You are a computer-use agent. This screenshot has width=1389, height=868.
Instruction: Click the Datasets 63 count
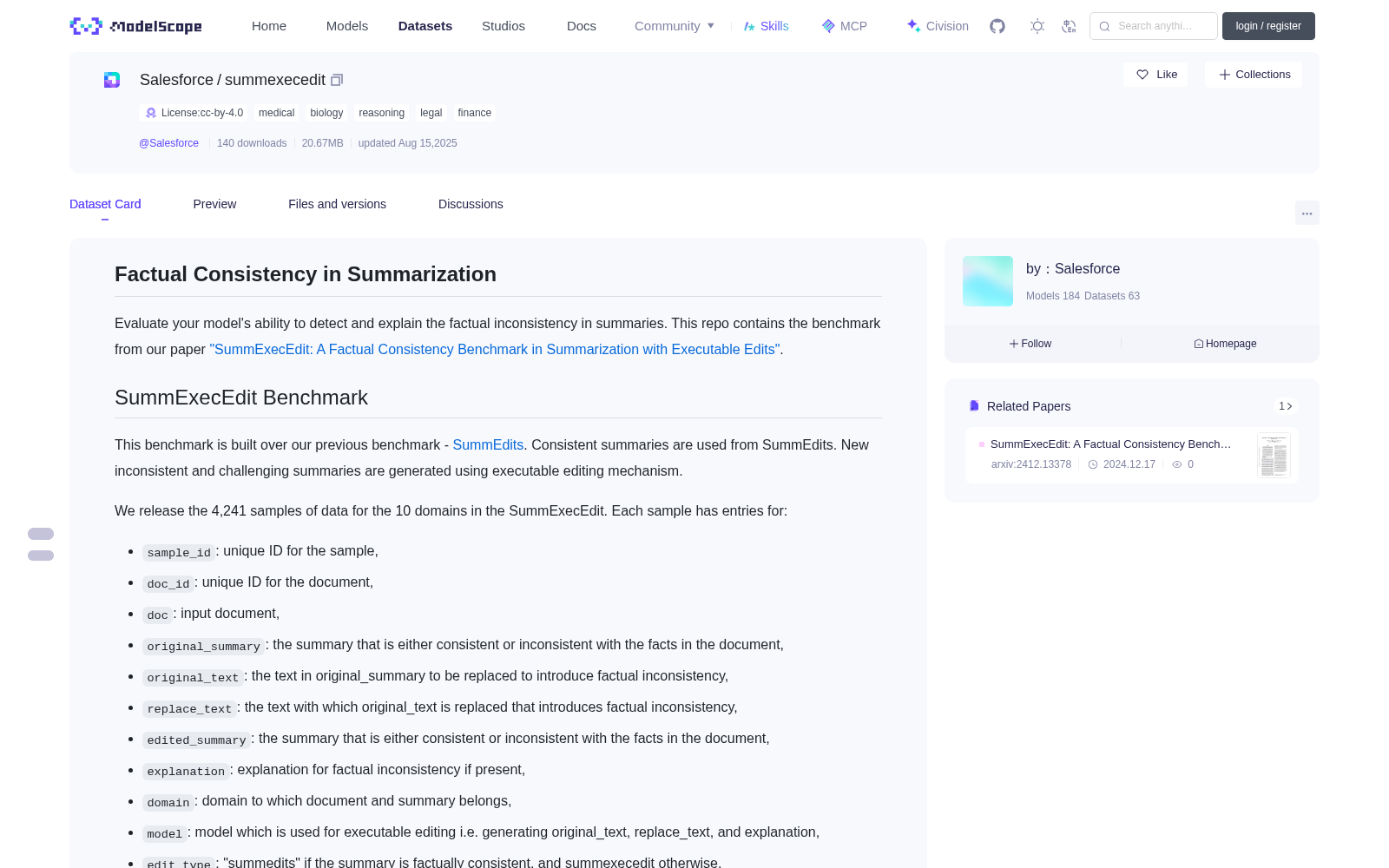[x=1112, y=296]
